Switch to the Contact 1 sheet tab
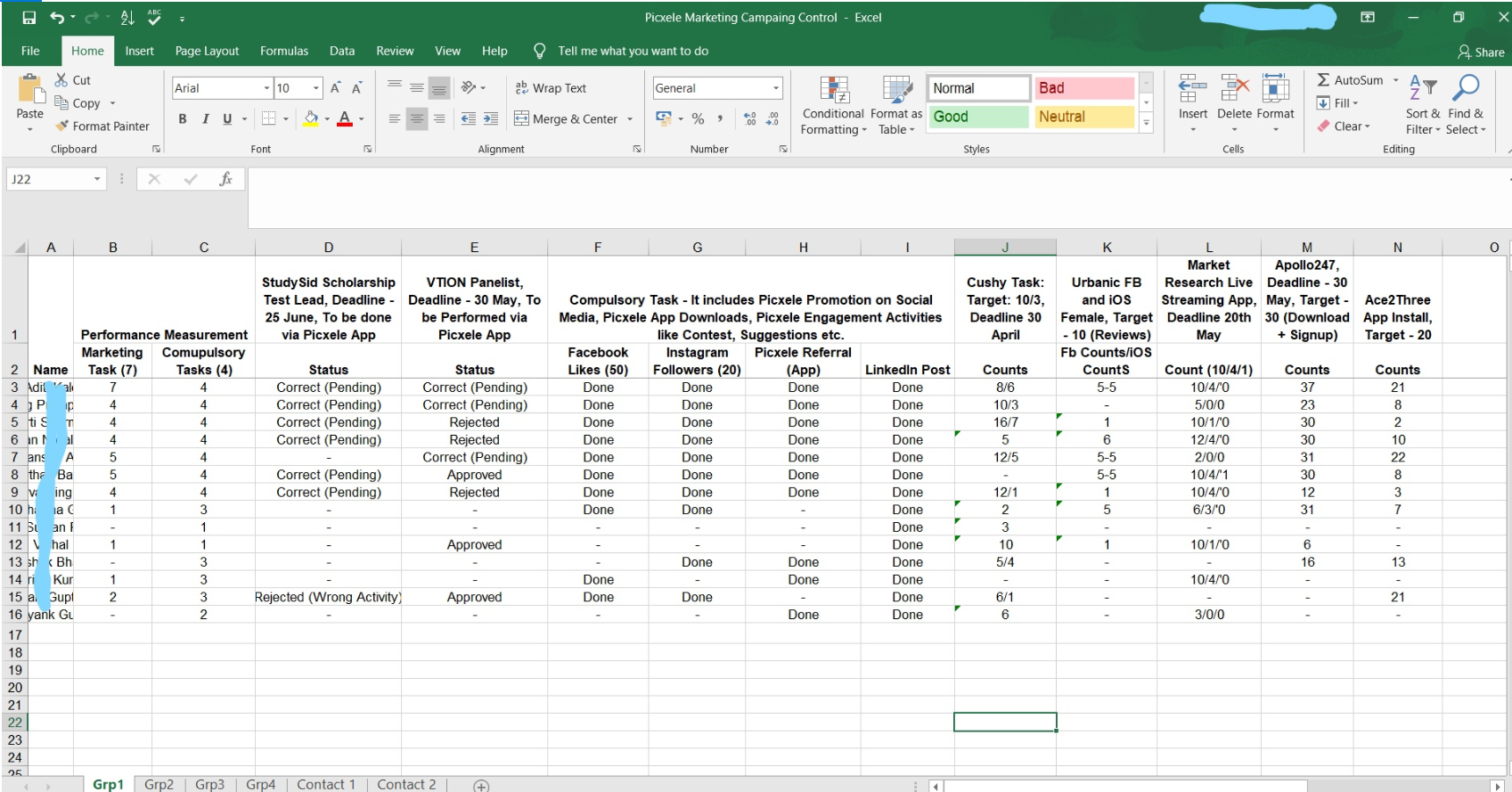 326,784
